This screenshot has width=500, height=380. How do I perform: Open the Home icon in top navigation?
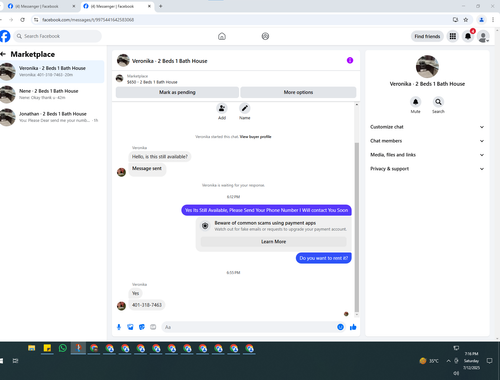coord(222,36)
